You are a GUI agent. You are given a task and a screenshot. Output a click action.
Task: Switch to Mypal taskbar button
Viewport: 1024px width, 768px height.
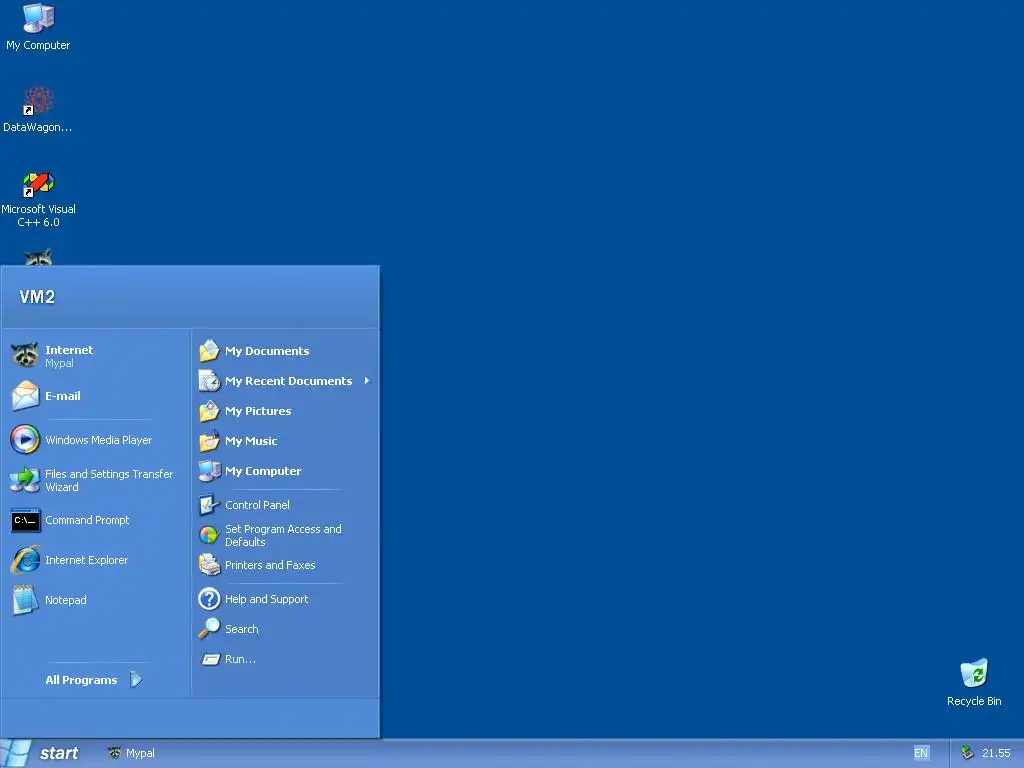(x=132, y=753)
